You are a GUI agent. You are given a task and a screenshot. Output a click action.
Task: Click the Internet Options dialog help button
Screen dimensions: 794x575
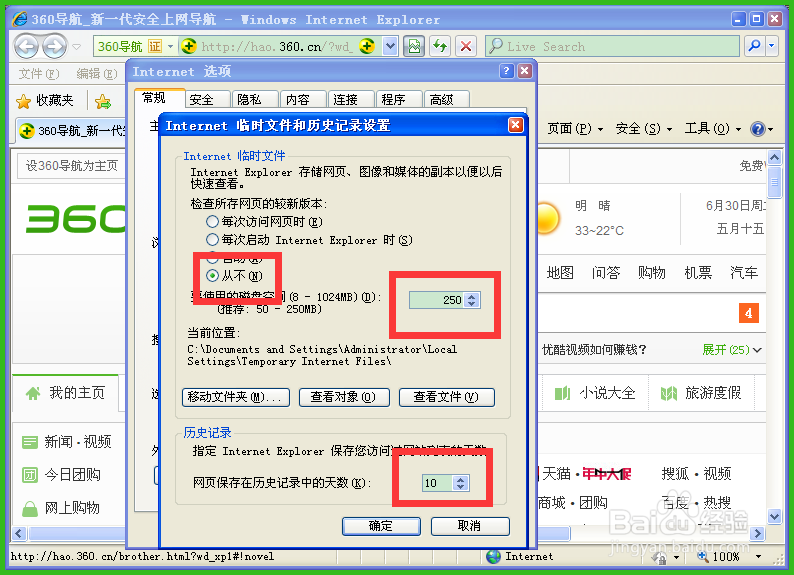coord(506,71)
